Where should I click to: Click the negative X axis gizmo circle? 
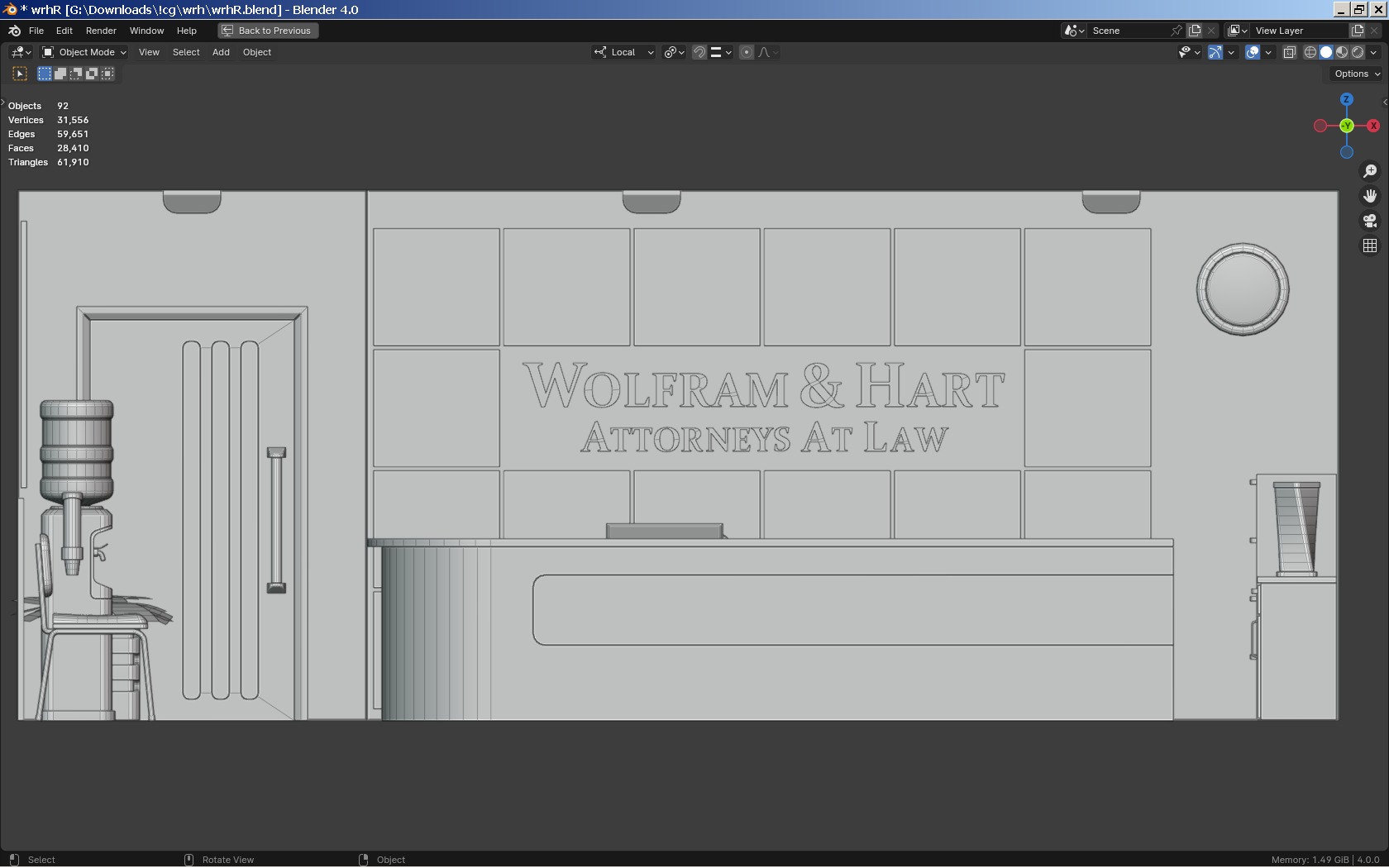click(x=1320, y=126)
